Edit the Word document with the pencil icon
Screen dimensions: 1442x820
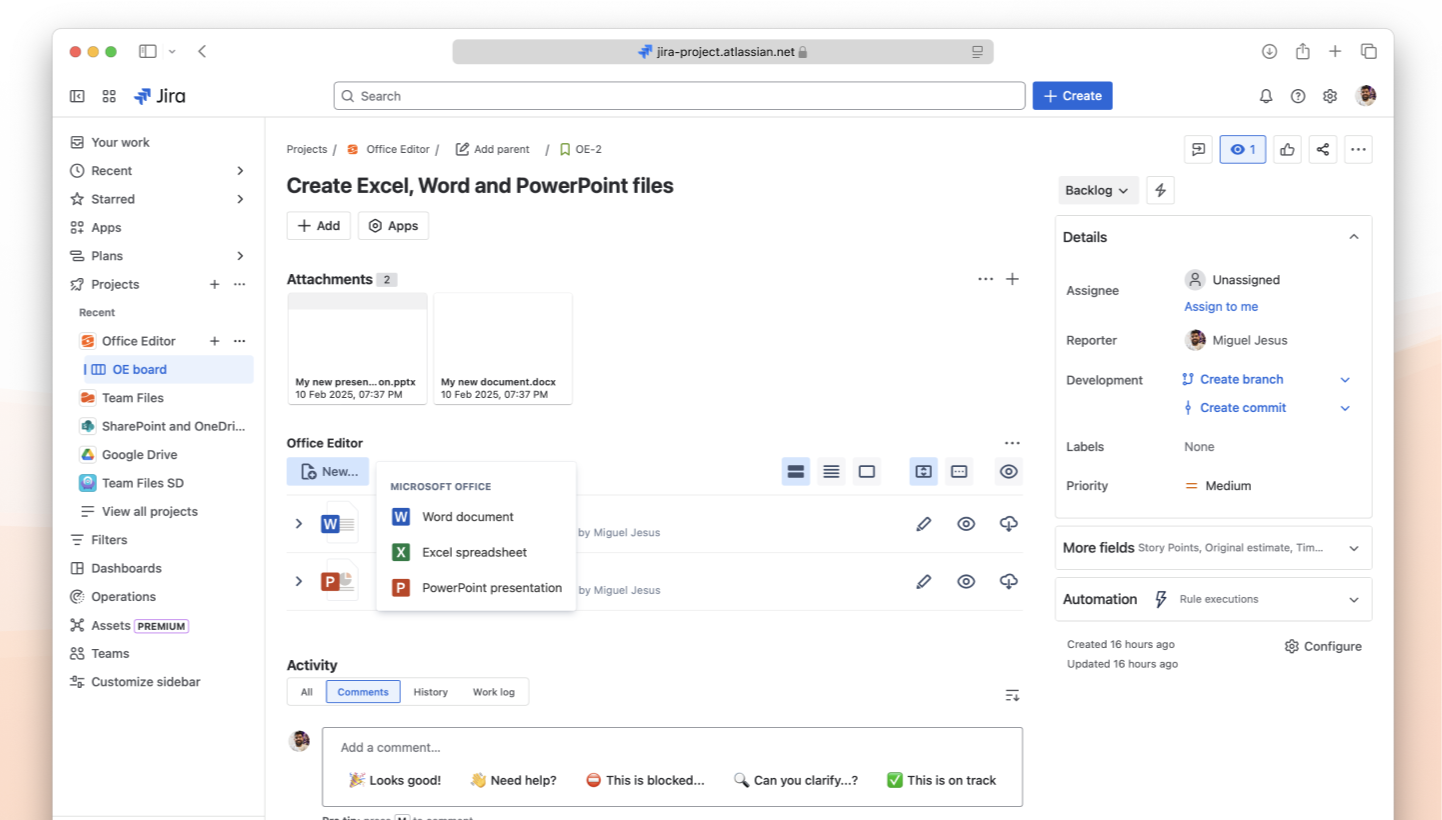coord(924,524)
